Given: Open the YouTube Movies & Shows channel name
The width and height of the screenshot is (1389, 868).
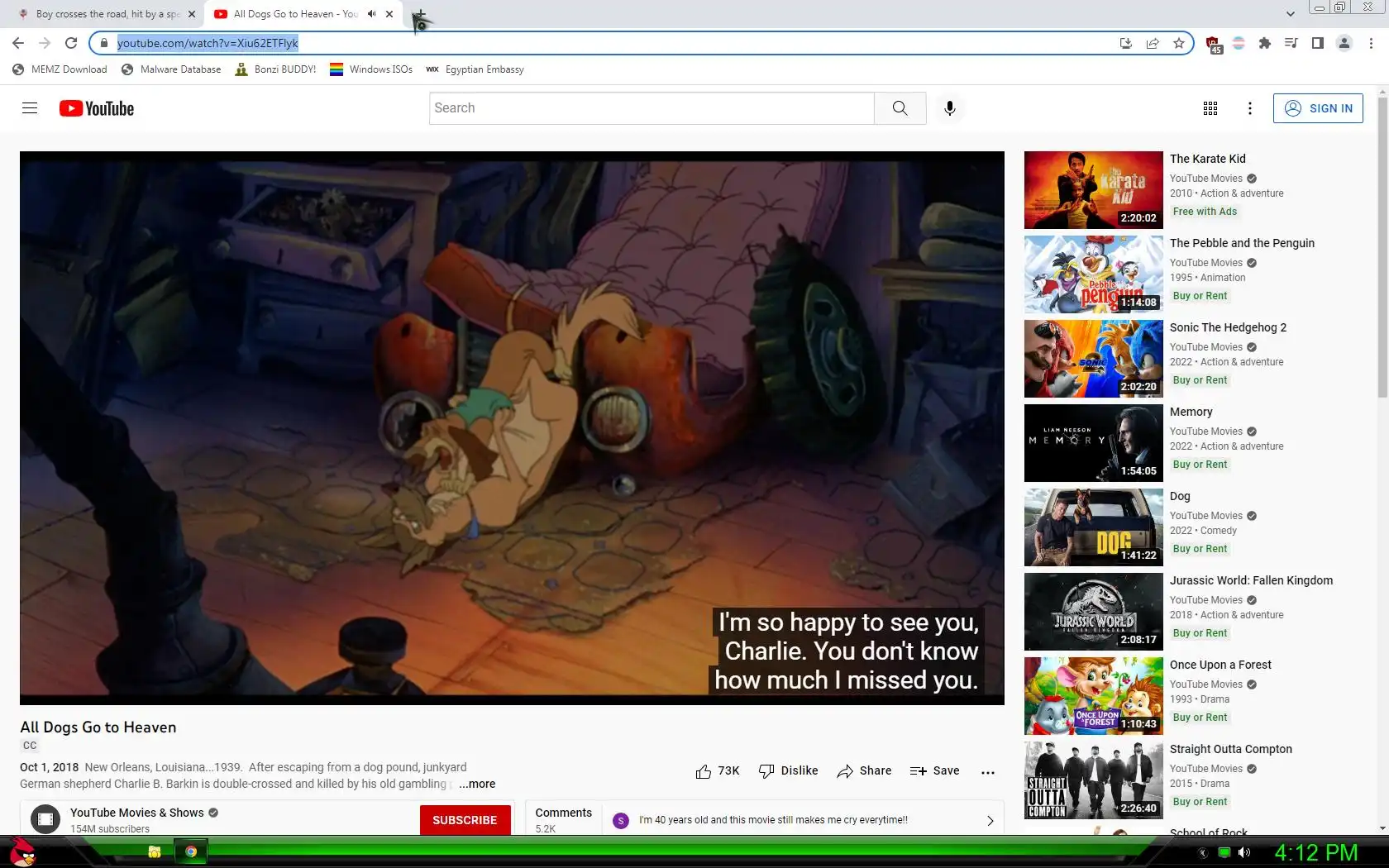Looking at the screenshot, I should pos(136,813).
